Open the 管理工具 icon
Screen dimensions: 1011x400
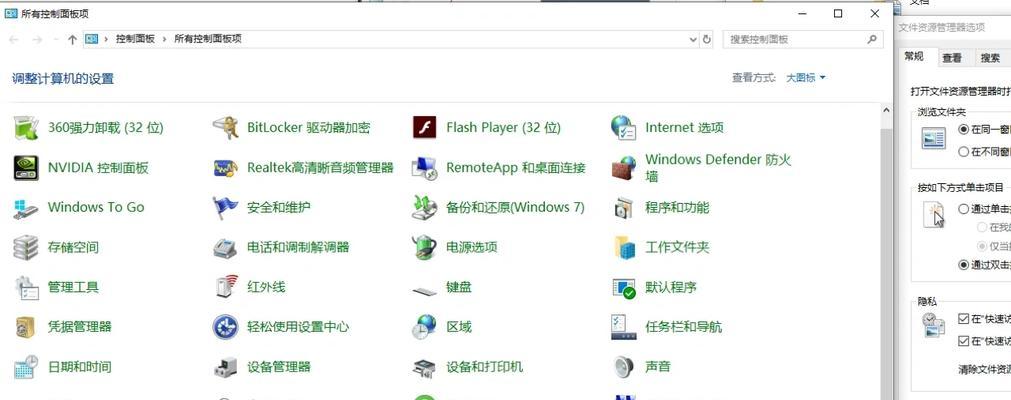[26, 288]
